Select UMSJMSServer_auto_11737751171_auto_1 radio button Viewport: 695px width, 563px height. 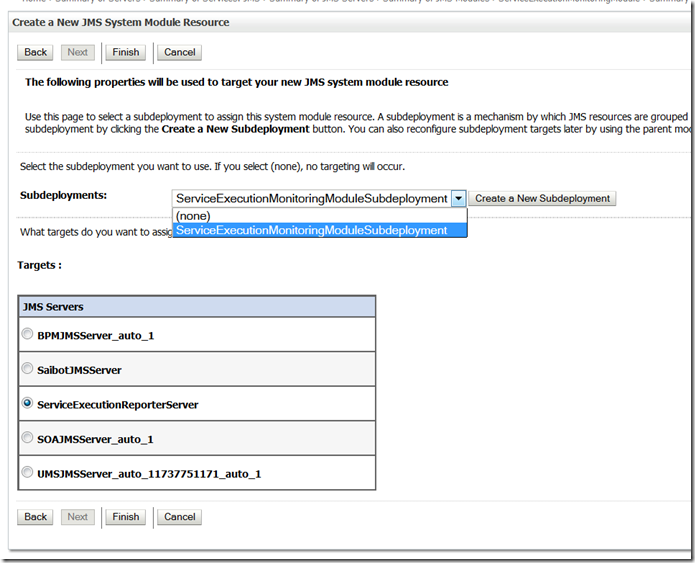point(27,472)
